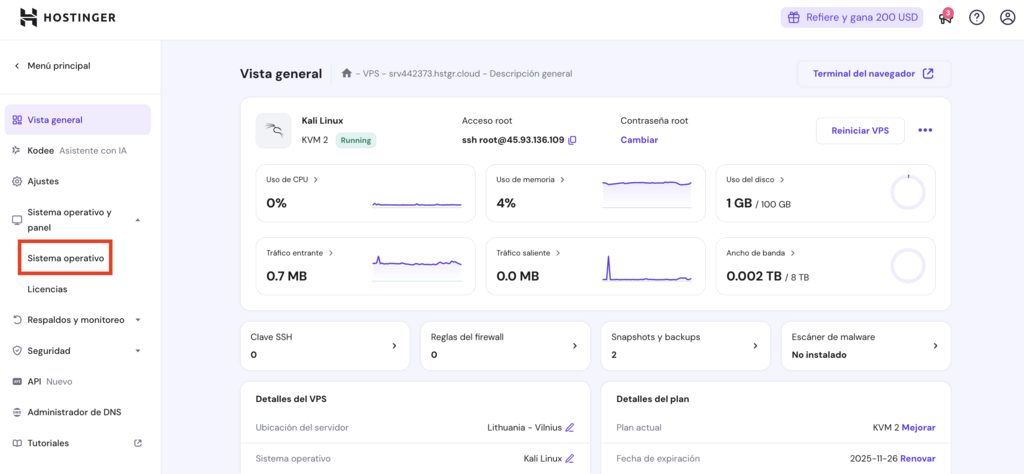Expand Respaldos y monitoreo menu

138,320
